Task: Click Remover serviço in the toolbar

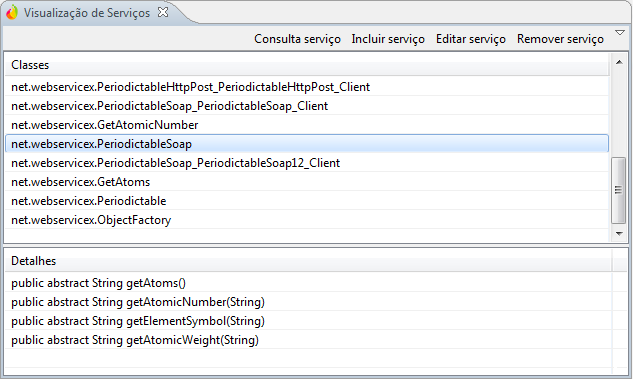Action: click(560, 39)
